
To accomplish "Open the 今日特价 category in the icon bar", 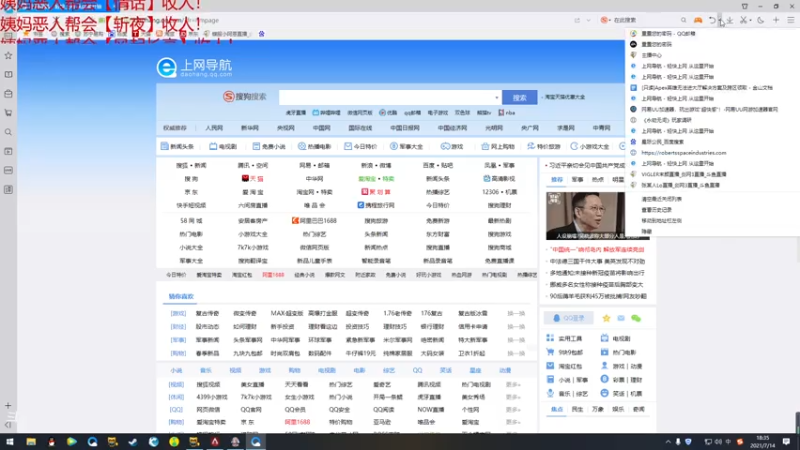I will pyautogui.click(x=360, y=146).
